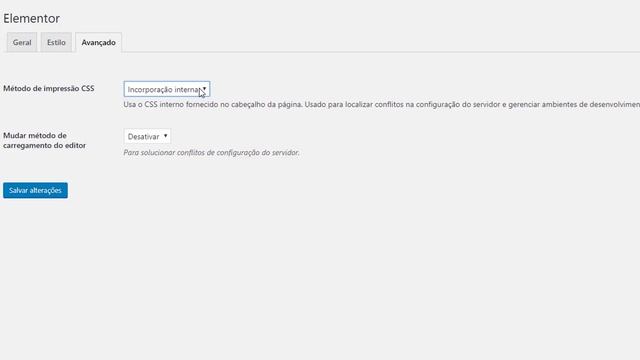Open the Estilo tab

point(56,42)
